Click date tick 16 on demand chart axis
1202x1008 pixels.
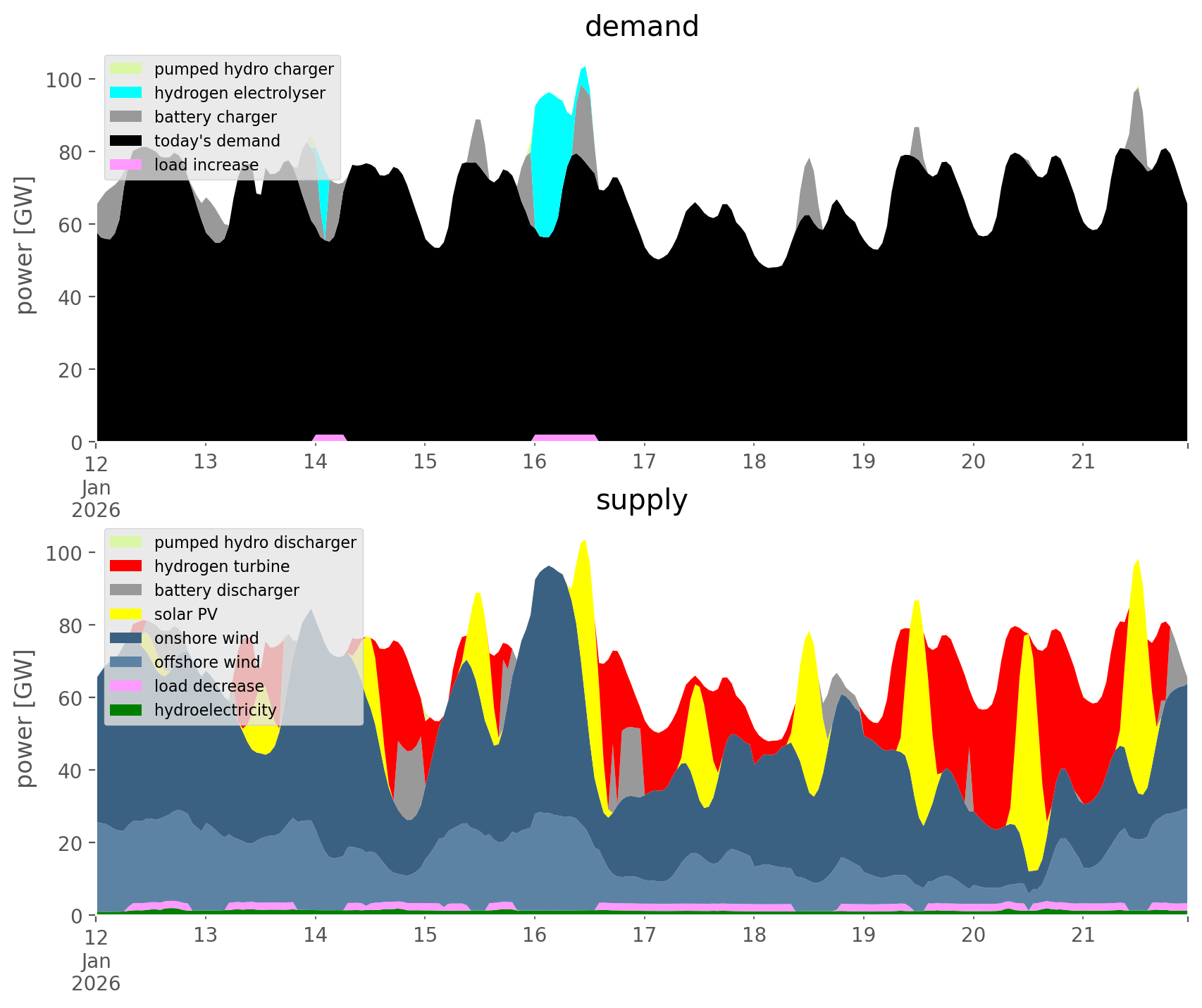pyautogui.click(x=535, y=462)
